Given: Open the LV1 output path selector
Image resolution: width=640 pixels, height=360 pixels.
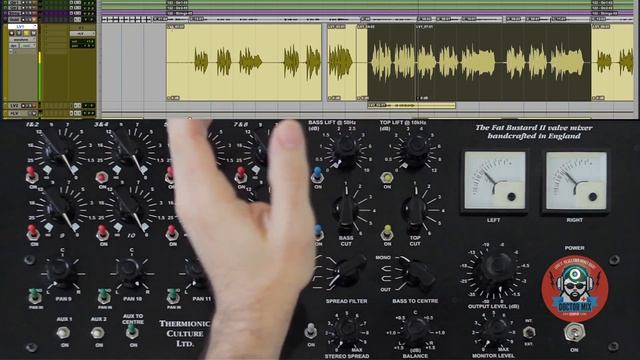Looking at the screenshot, I should [x=82, y=33].
